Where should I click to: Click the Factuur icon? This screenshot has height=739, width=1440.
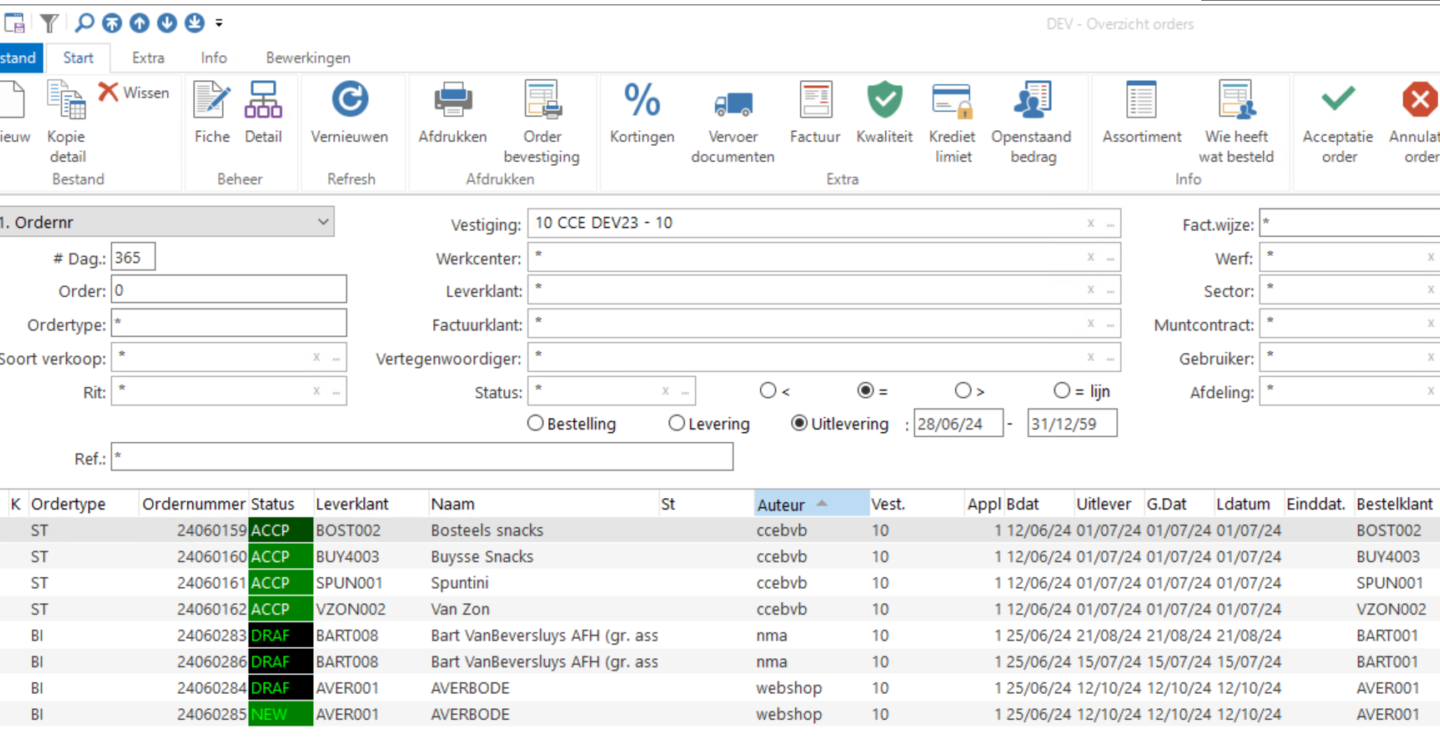pos(816,100)
